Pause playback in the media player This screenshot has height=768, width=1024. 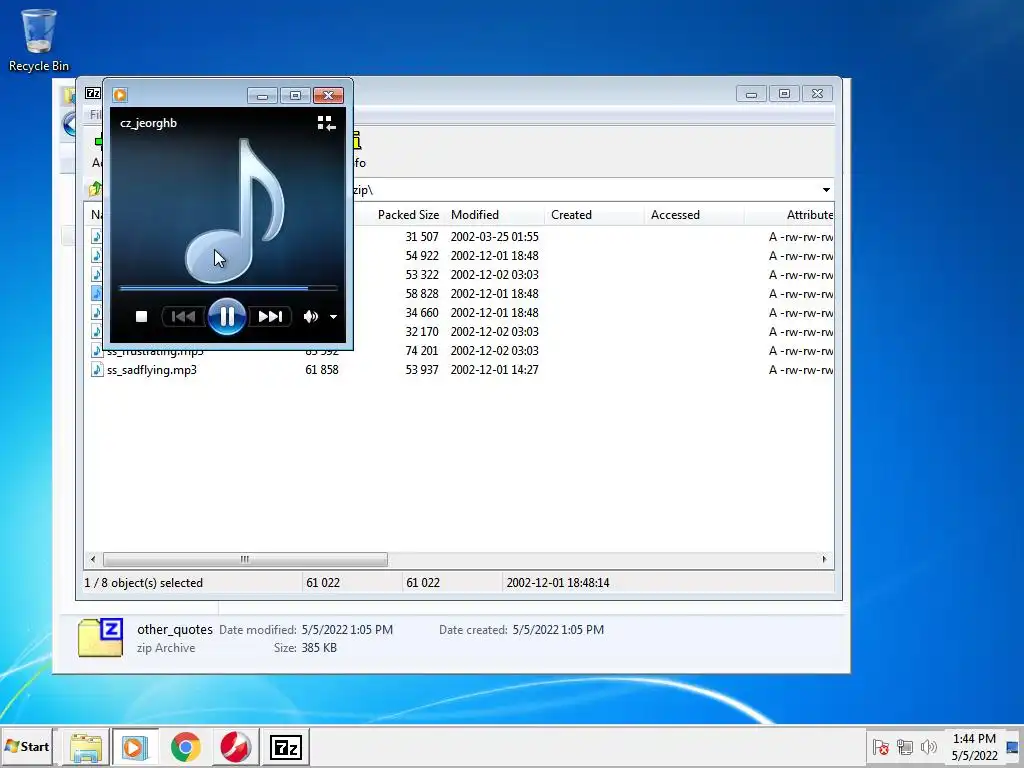(227, 317)
